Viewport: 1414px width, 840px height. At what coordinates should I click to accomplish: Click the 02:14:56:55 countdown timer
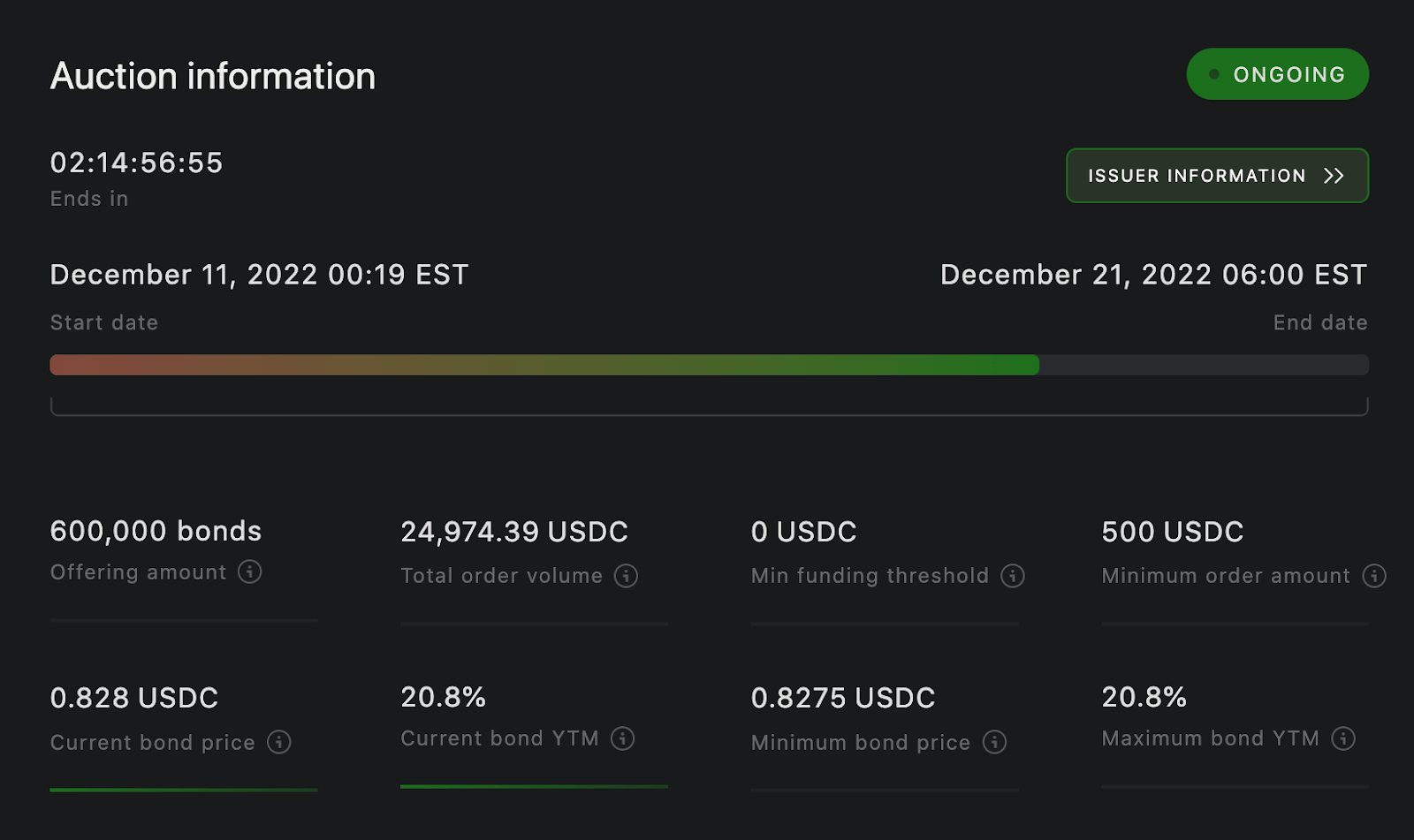pos(136,163)
